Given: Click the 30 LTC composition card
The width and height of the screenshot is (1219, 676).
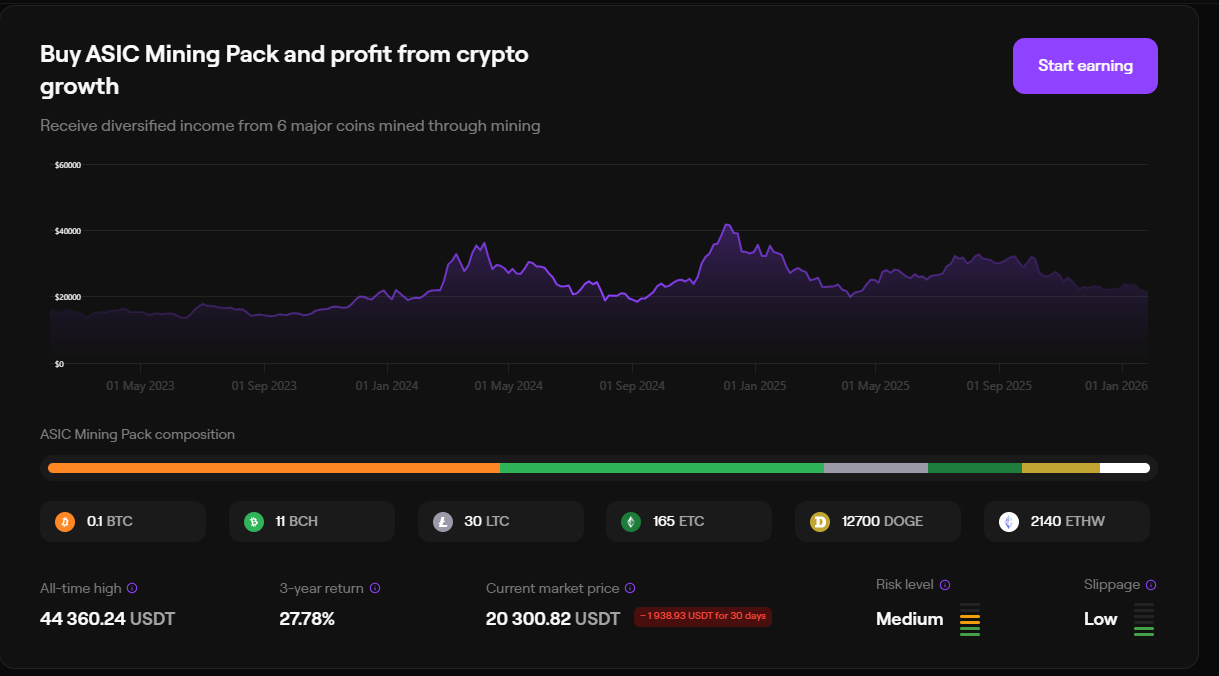Looking at the screenshot, I should point(501,521).
